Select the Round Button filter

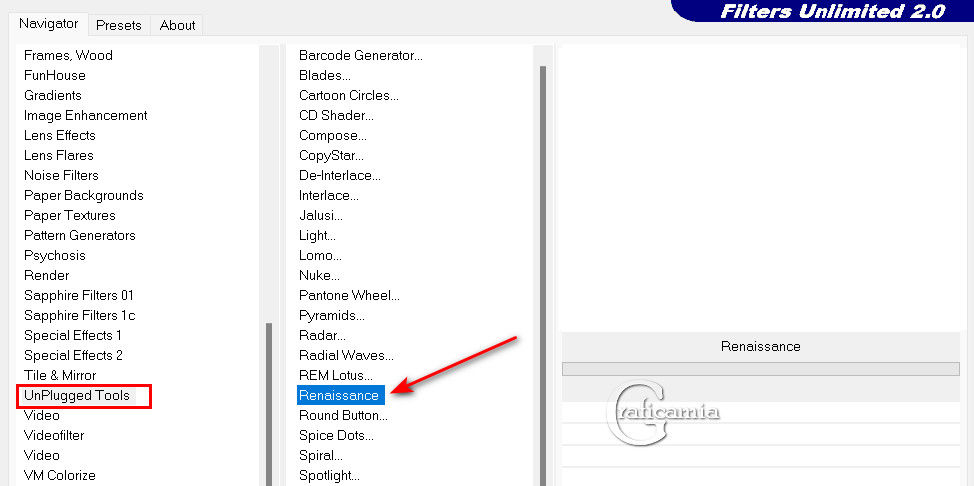coord(344,415)
